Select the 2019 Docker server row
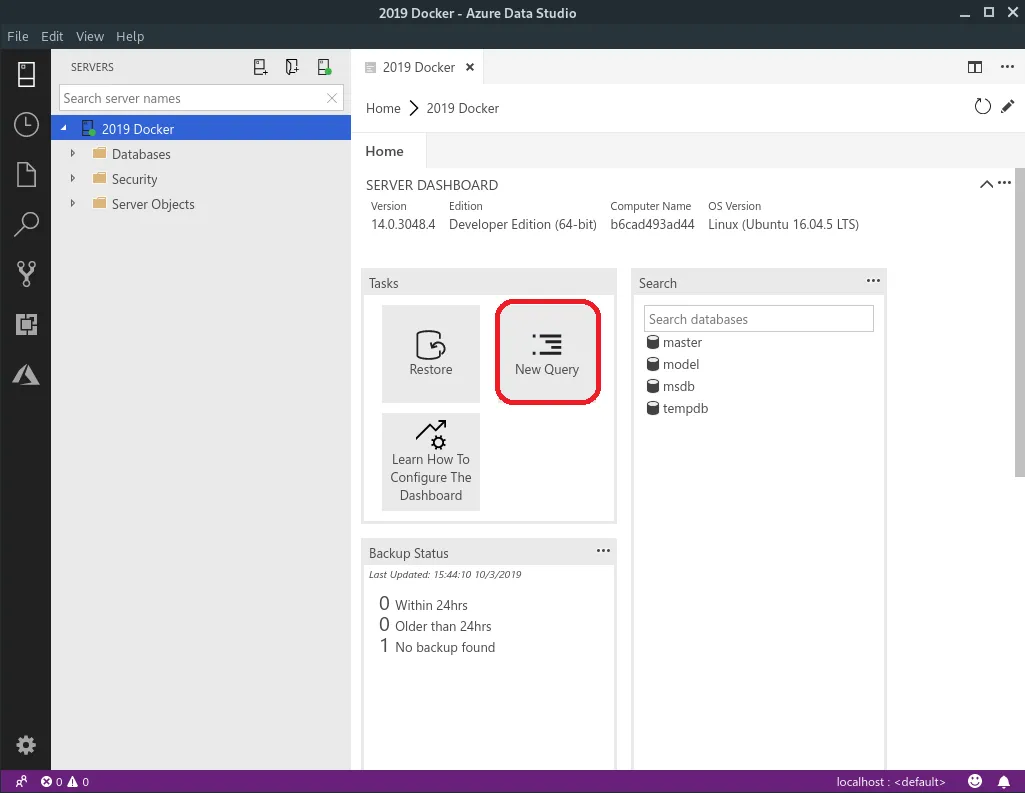This screenshot has width=1025, height=793. (201, 129)
